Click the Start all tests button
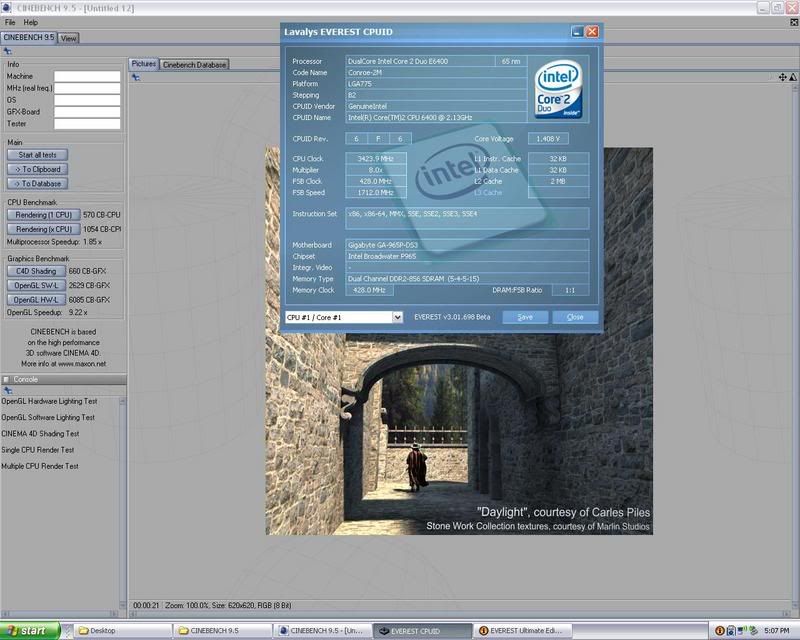The height and width of the screenshot is (640, 800). pyautogui.click(x=37, y=155)
